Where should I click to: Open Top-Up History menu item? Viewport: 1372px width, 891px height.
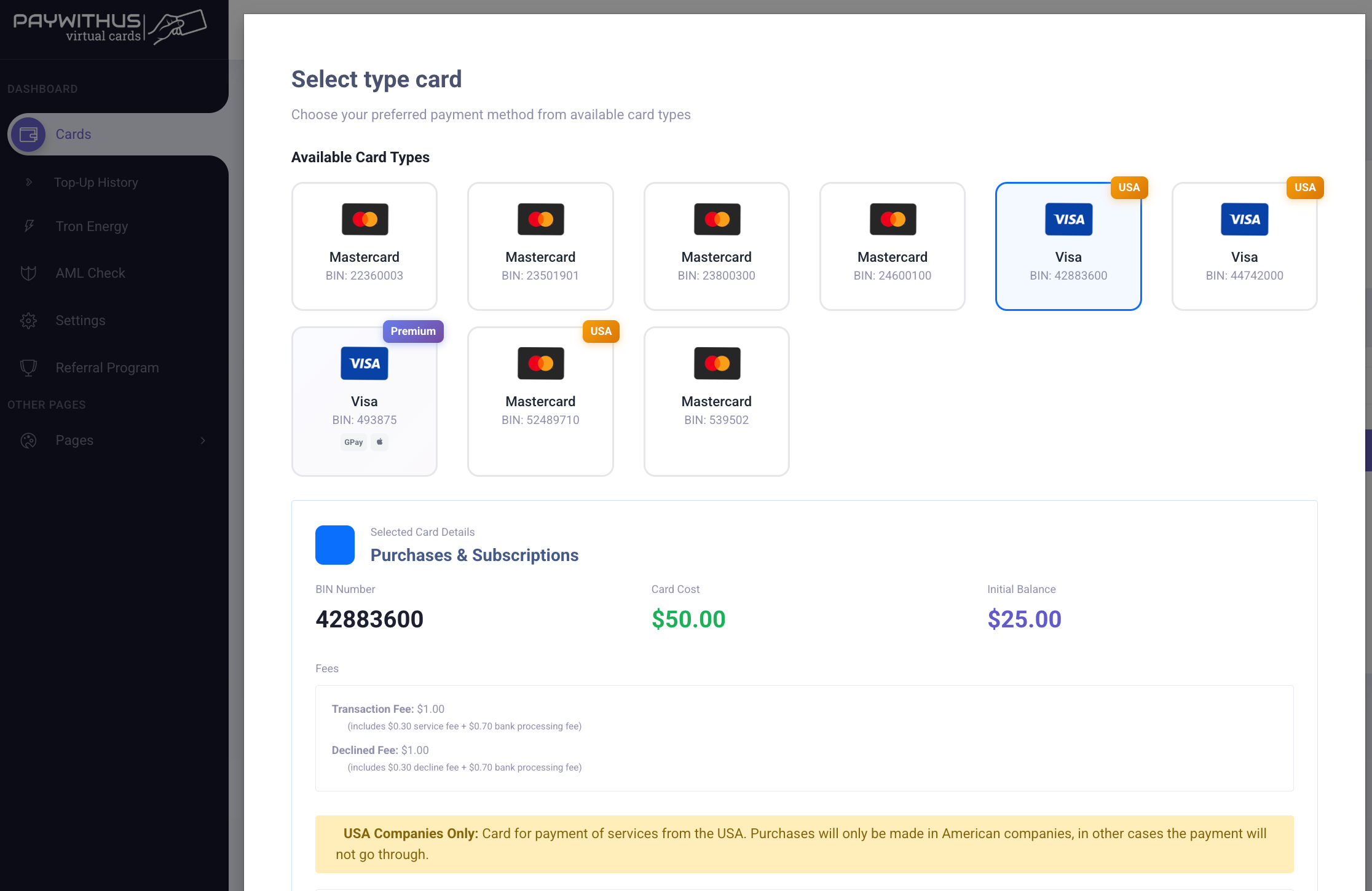click(96, 182)
